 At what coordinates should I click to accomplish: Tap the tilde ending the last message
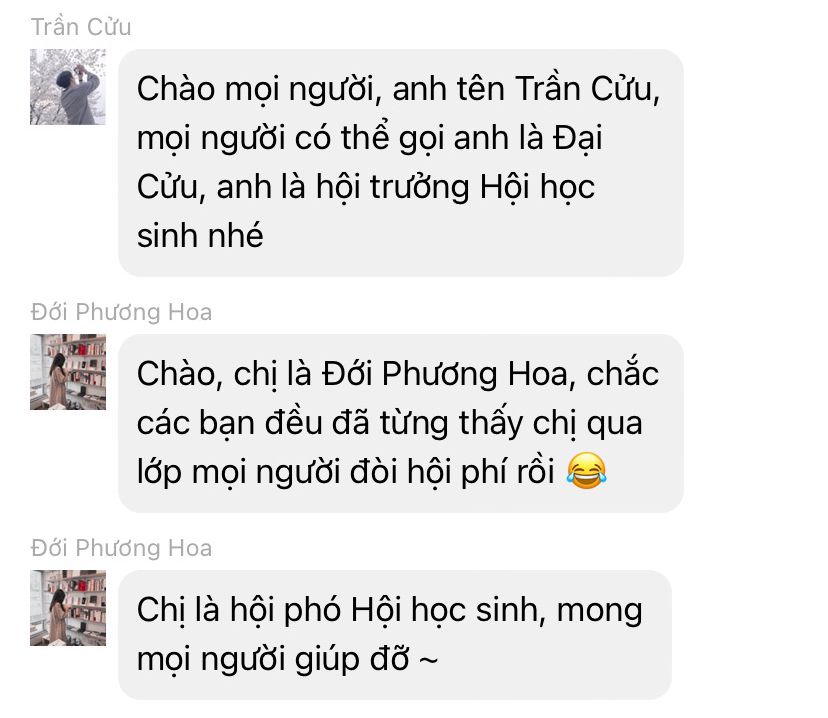pyautogui.click(x=428, y=660)
